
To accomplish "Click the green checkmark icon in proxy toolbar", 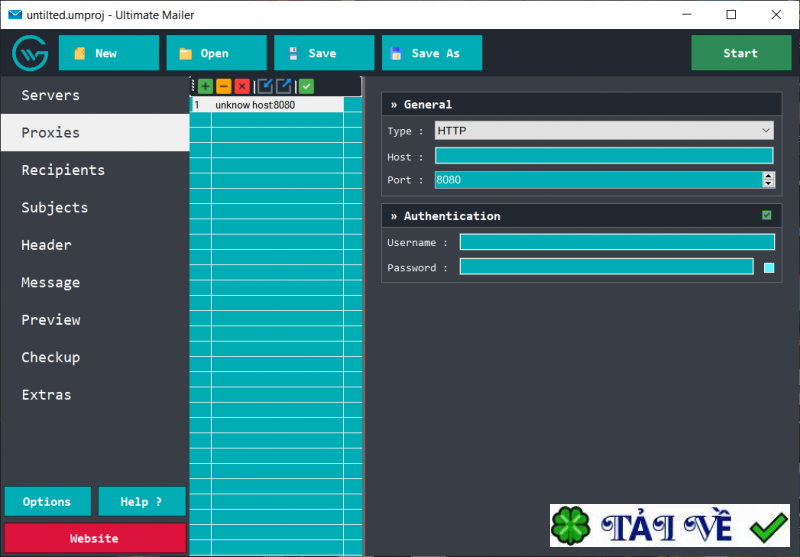I will (306, 87).
